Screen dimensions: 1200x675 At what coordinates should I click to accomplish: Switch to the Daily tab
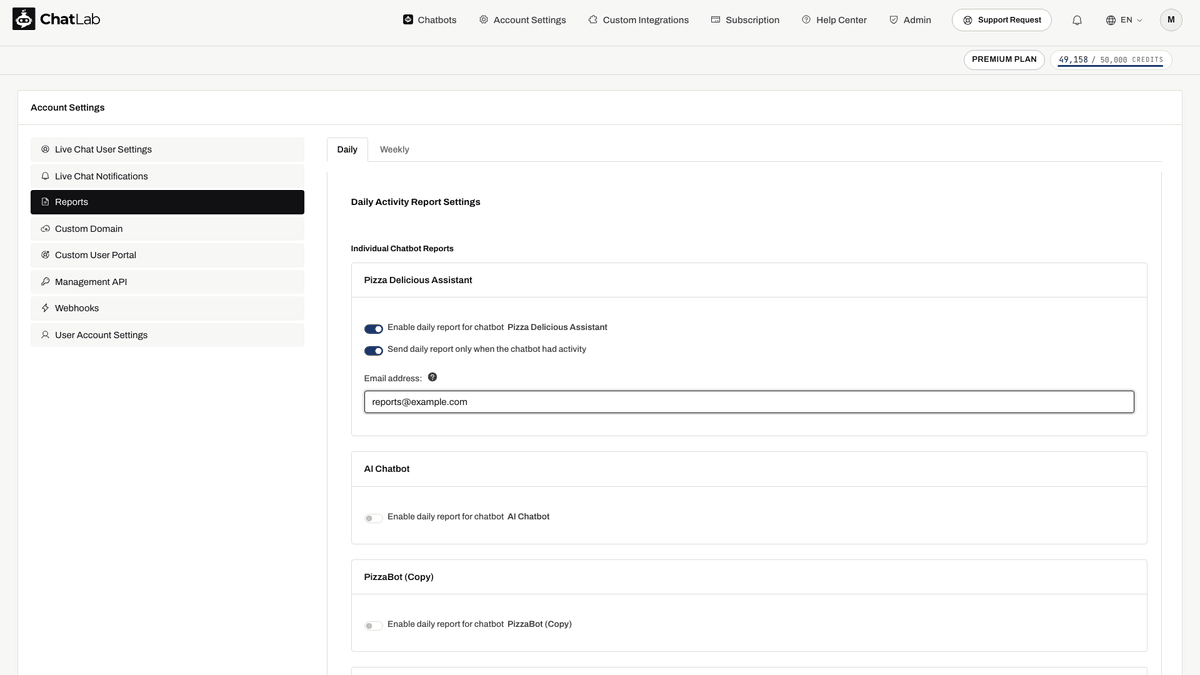tap(347, 150)
